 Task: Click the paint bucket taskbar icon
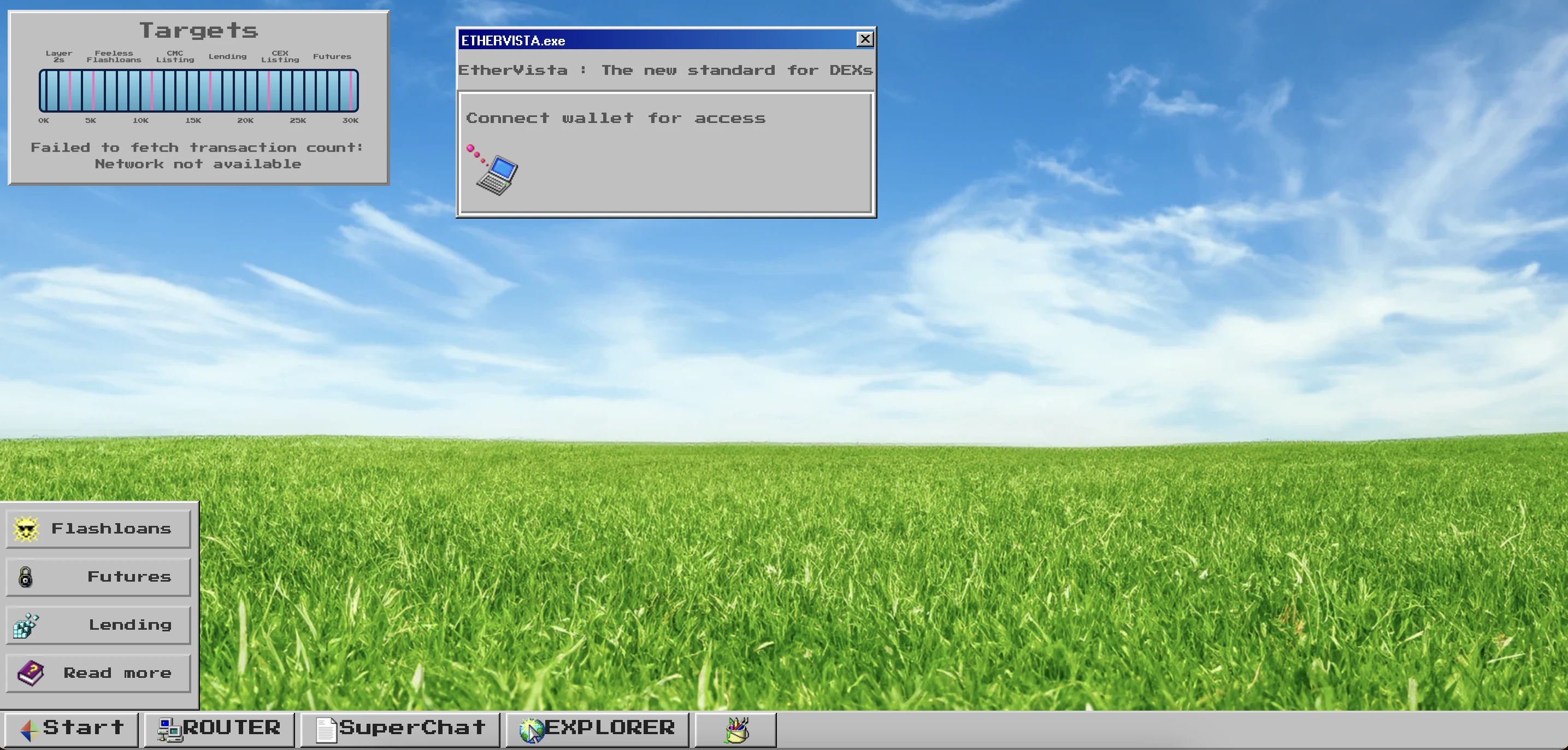coord(736,729)
